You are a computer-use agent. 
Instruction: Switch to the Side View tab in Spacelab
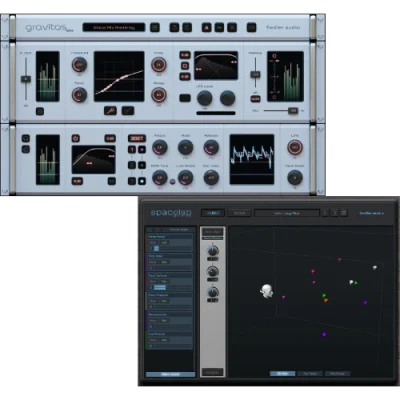tap(337, 374)
